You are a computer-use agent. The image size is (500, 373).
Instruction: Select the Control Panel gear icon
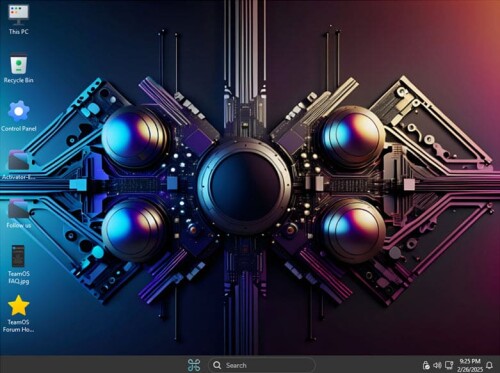19,111
